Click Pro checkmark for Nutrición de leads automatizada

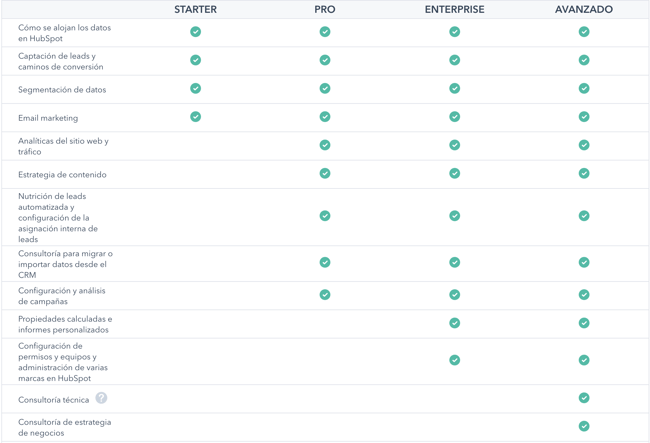coord(325,216)
